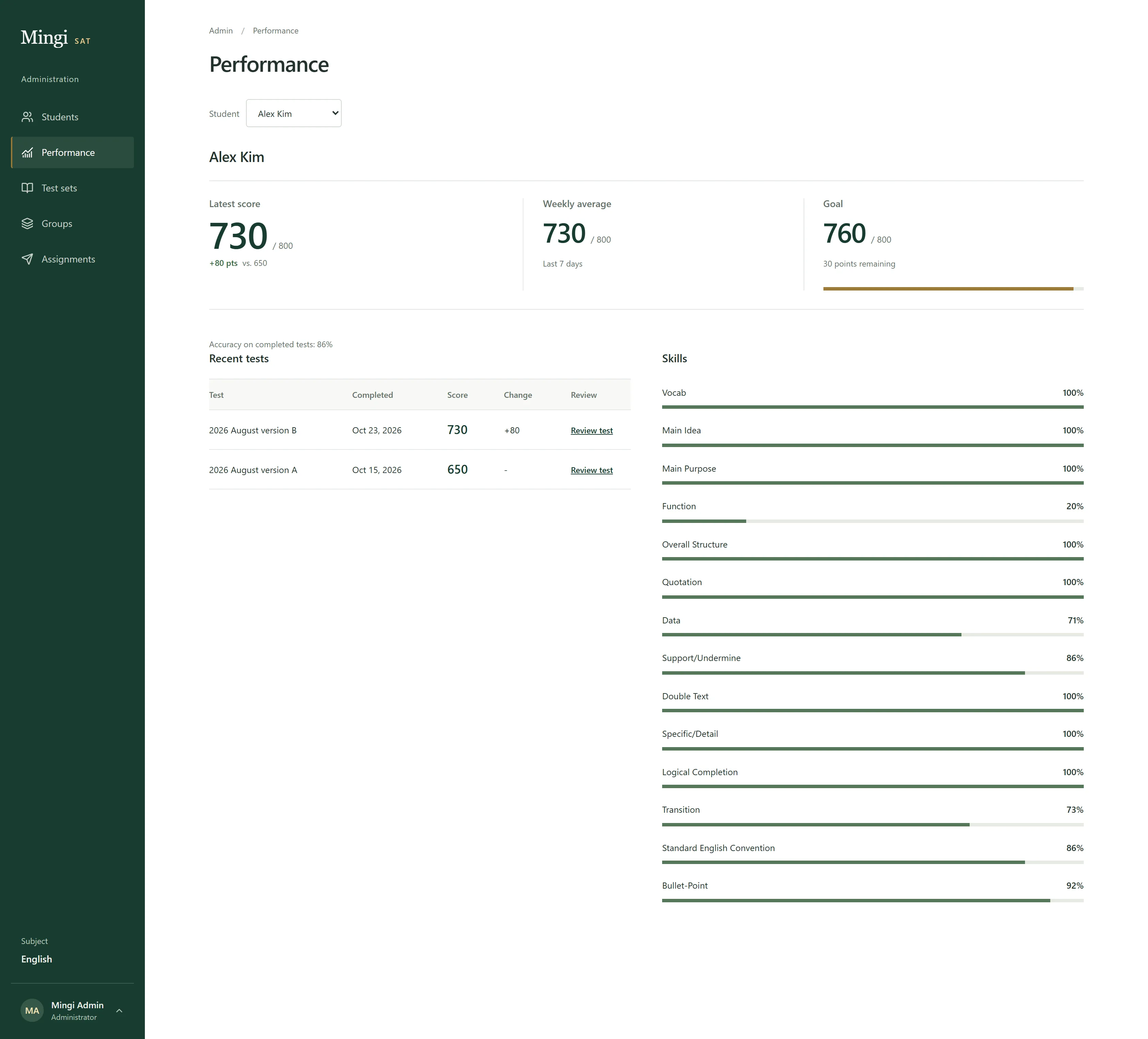This screenshot has width=1148, height=1039.
Task: Click the "Oct 15, 2026" completed date
Action: click(x=377, y=470)
